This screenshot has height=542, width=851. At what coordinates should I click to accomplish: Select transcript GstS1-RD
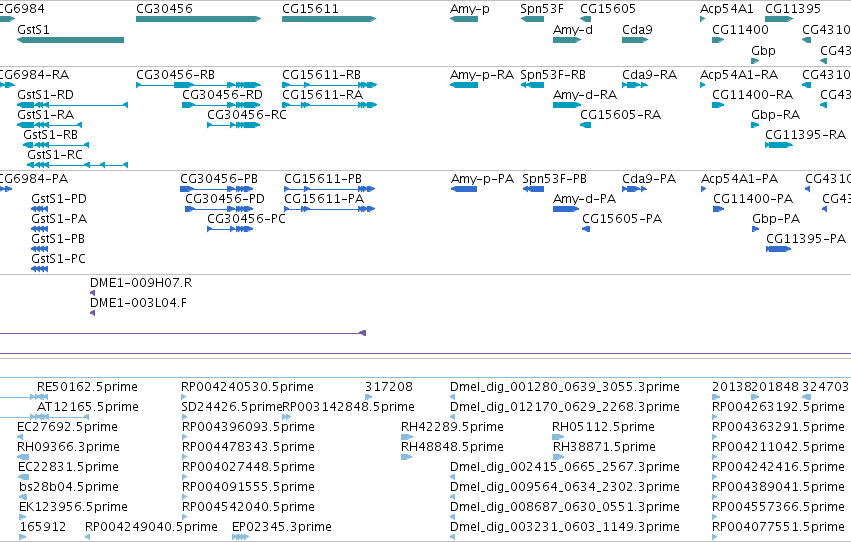(45, 95)
